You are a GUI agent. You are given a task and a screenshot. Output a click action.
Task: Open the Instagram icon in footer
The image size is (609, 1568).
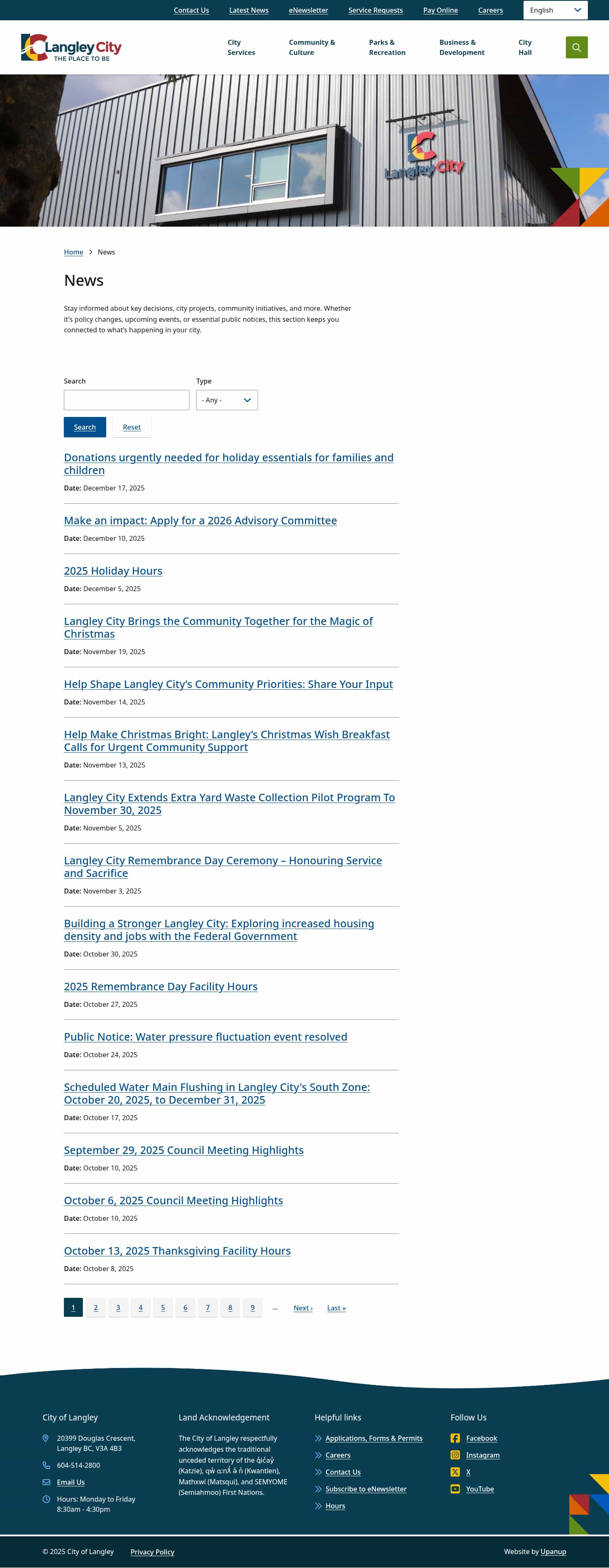455,1455
